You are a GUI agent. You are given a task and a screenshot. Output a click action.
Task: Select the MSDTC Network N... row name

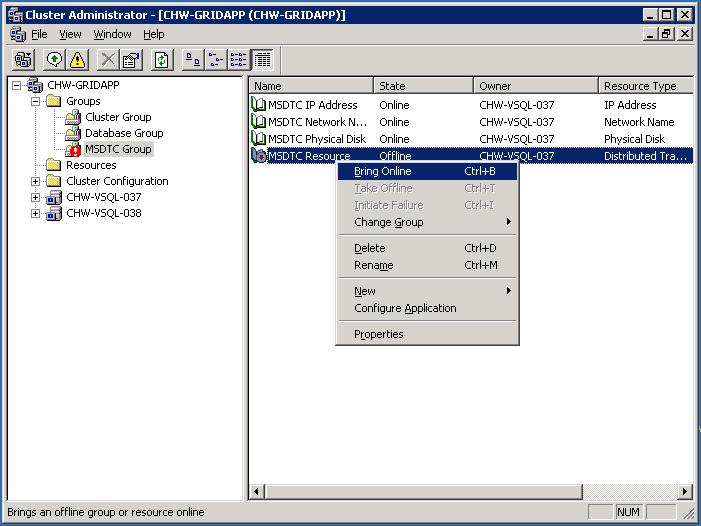[317, 122]
